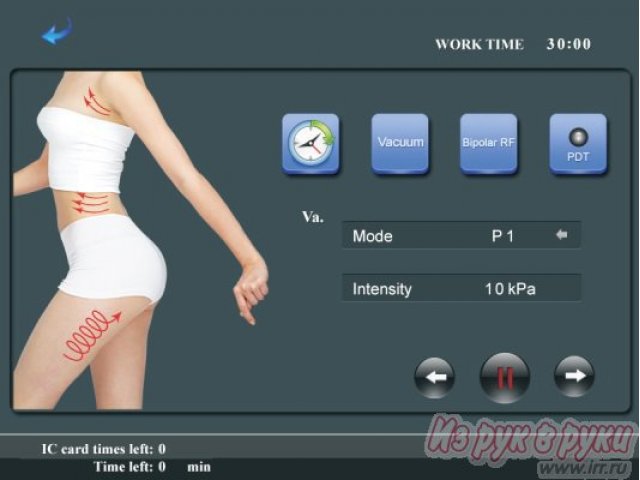The width and height of the screenshot is (640, 480).
Task: Click the Mode label
Action: click(x=373, y=236)
